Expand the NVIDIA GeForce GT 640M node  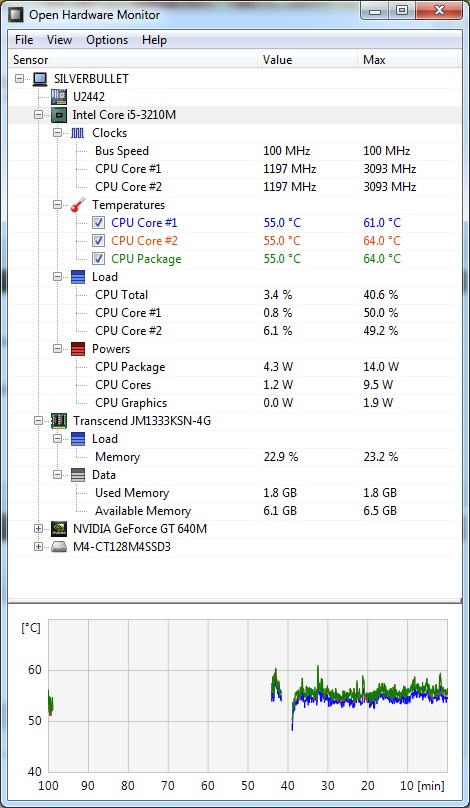pos(38,529)
